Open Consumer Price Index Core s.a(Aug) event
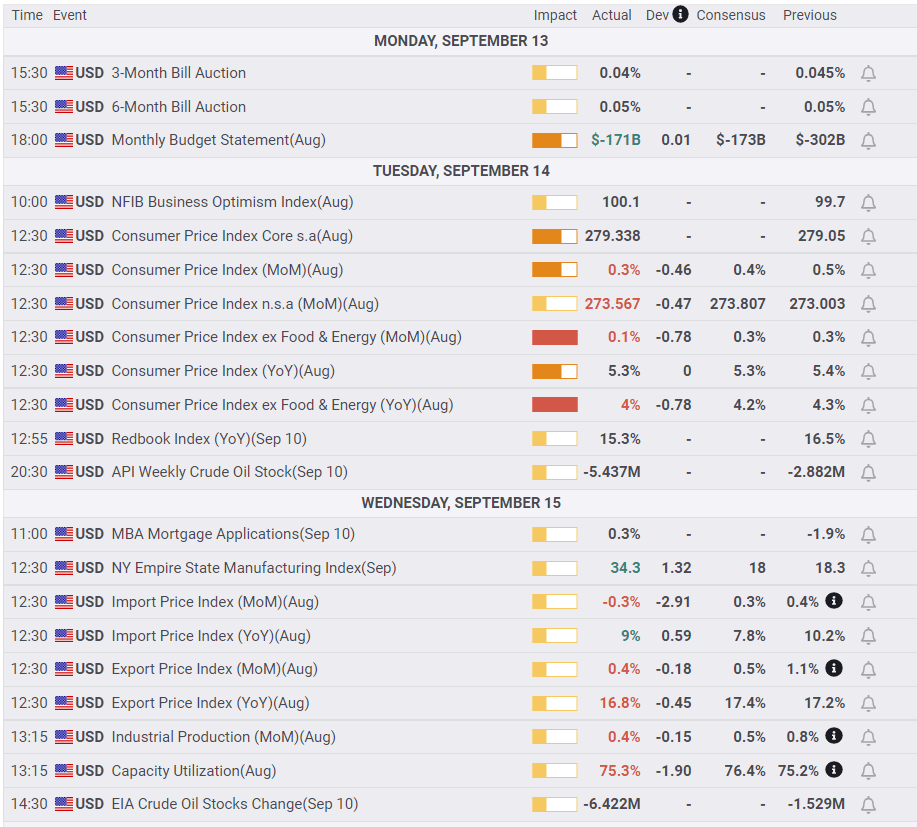This screenshot has height=827, width=917. [x=232, y=236]
